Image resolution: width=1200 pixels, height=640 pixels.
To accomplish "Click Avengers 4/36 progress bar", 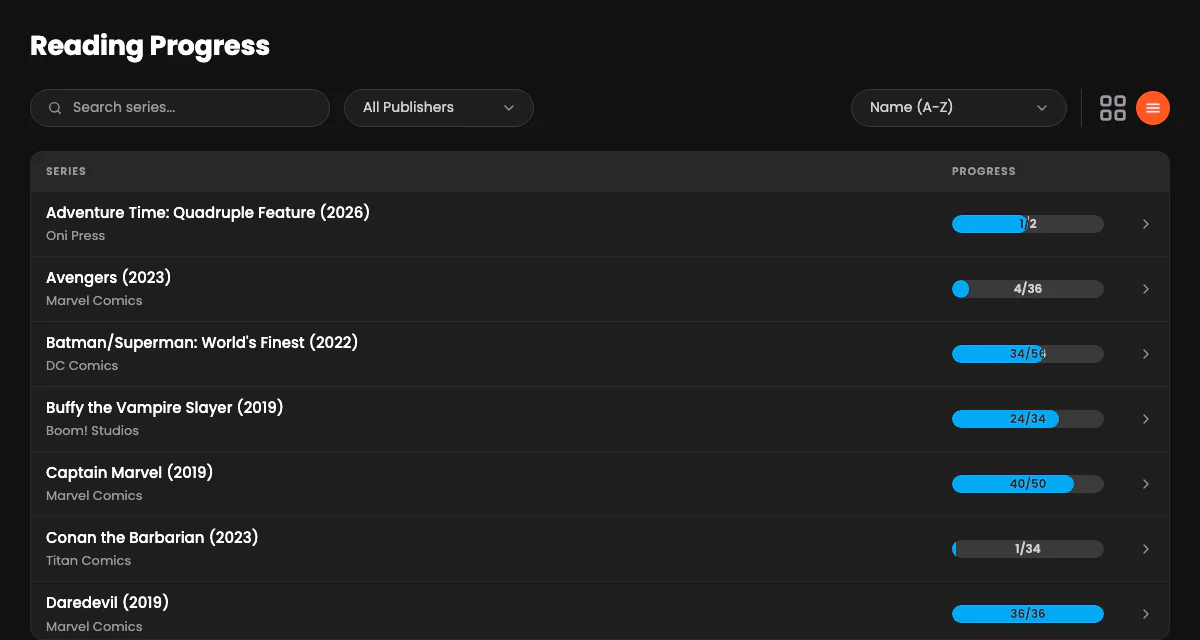I will (1028, 289).
